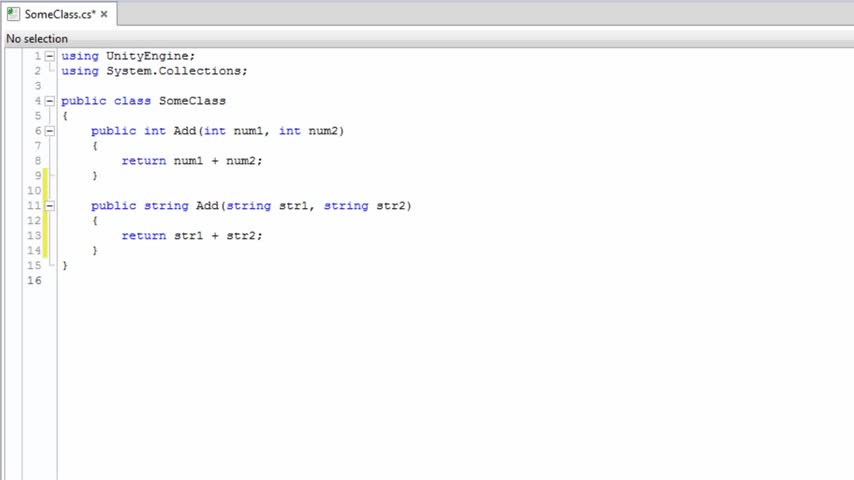Switch to the SomeClass.cs tab
This screenshot has width=854, height=480.
click(x=60, y=14)
